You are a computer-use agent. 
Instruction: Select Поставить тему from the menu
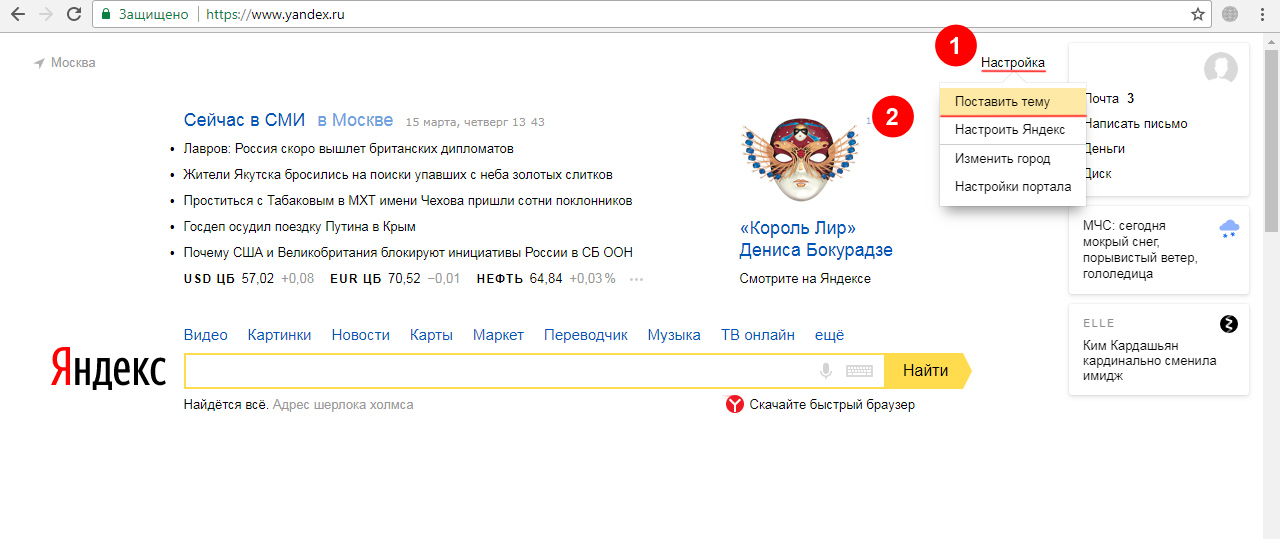point(1013,102)
